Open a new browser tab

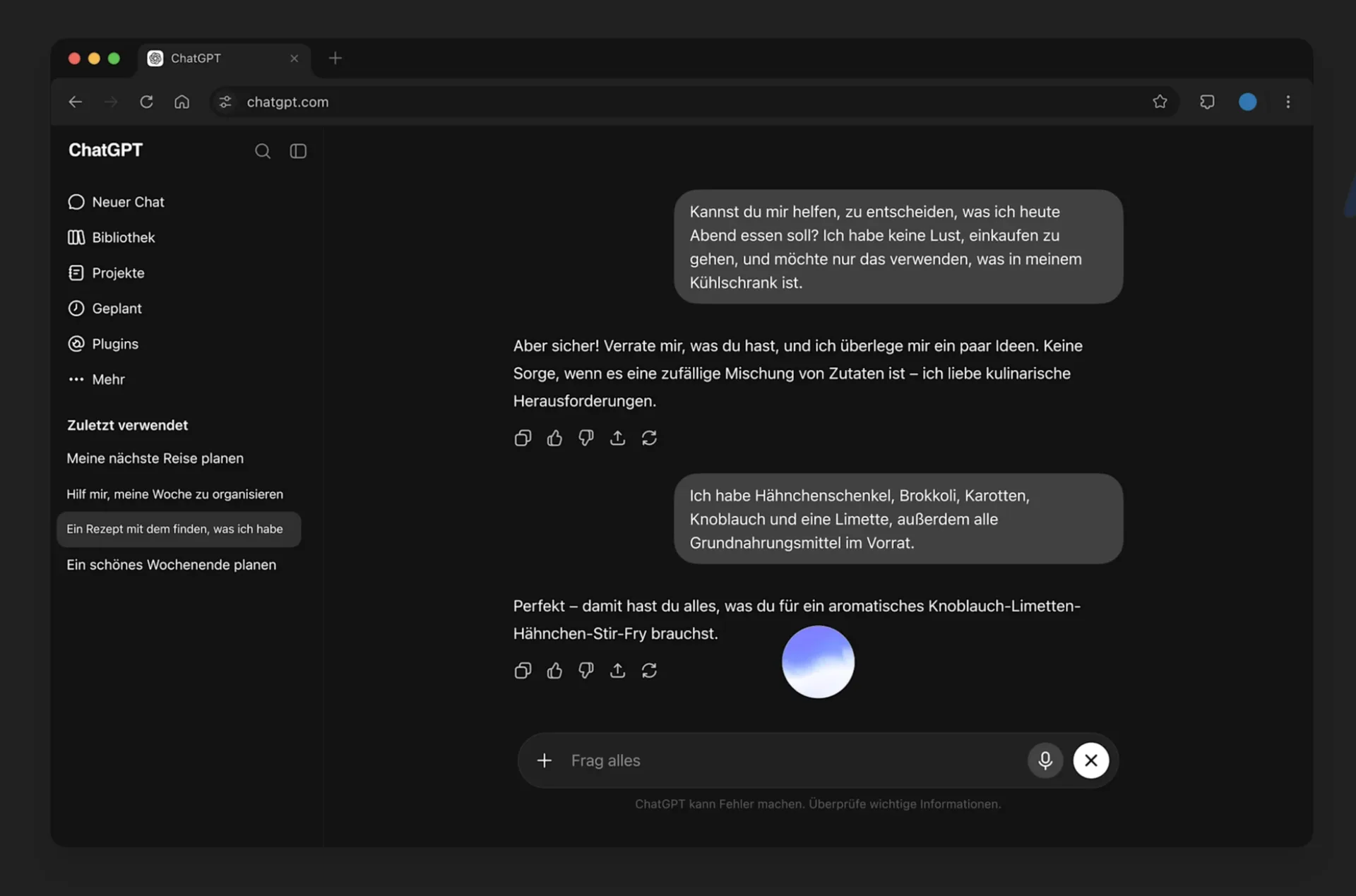[x=335, y=58]
